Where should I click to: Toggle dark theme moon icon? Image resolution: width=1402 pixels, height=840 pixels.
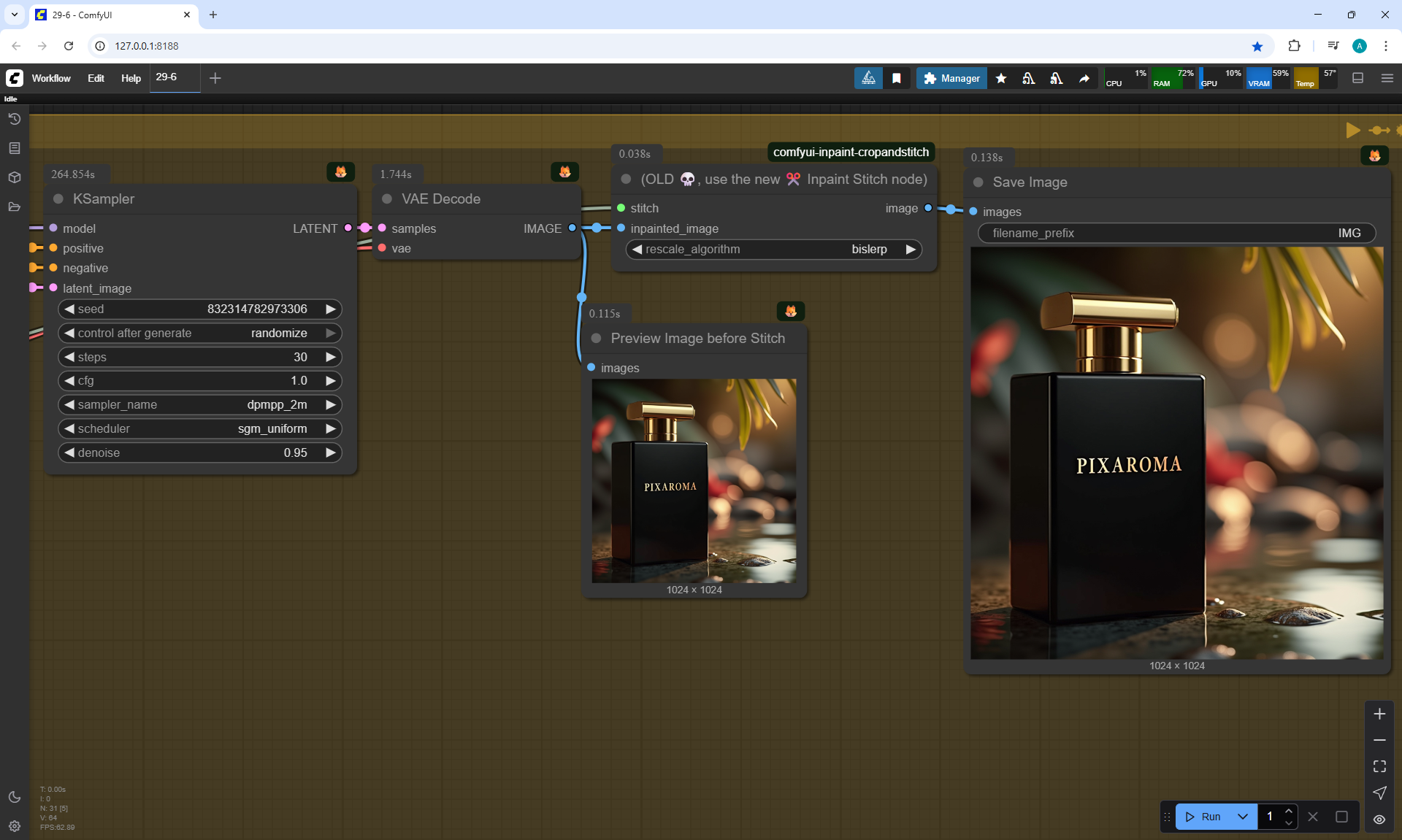[14, 797]
